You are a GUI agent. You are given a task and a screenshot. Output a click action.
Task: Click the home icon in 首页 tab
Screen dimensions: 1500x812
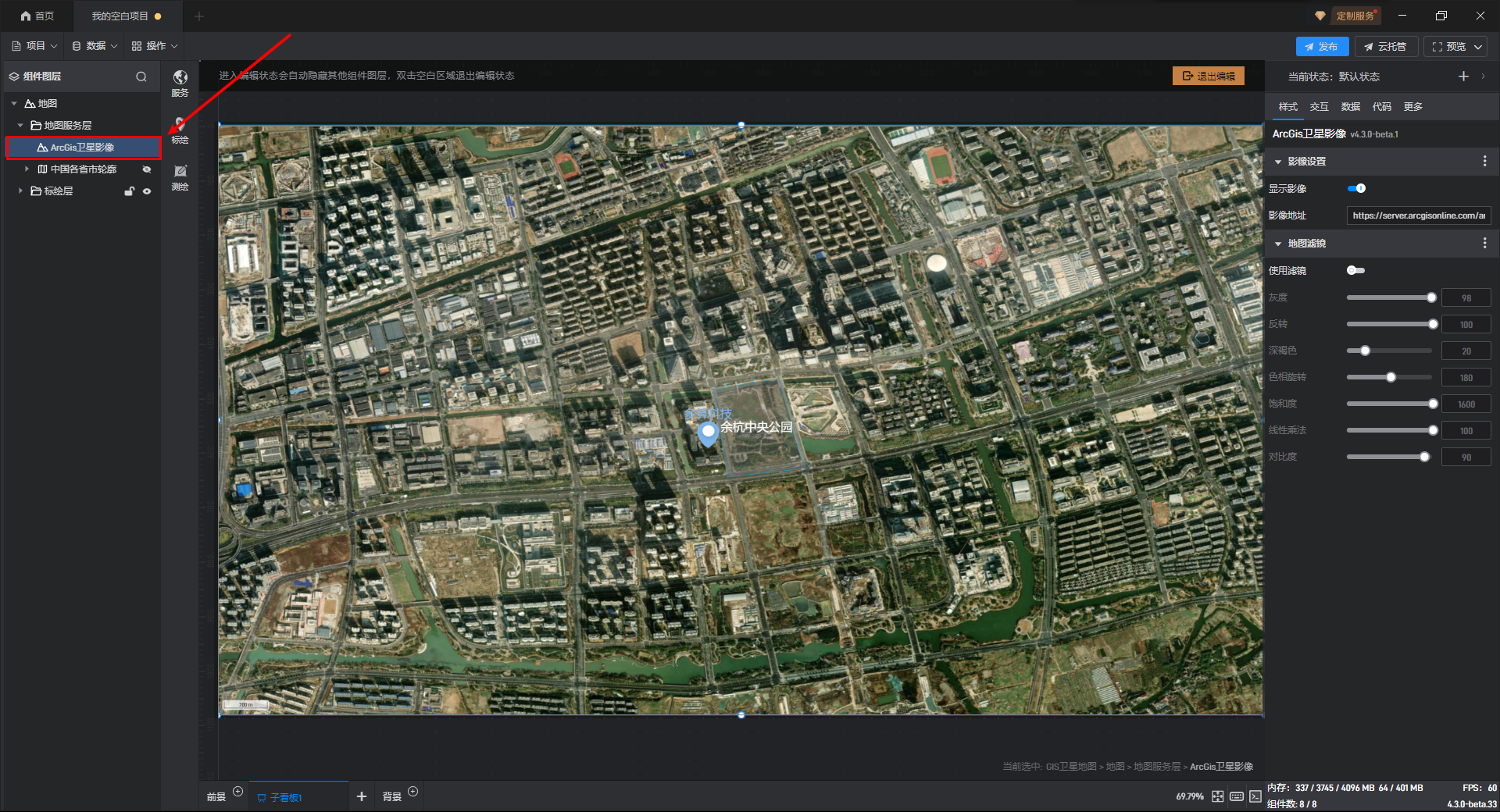click(x=26, y=16)
